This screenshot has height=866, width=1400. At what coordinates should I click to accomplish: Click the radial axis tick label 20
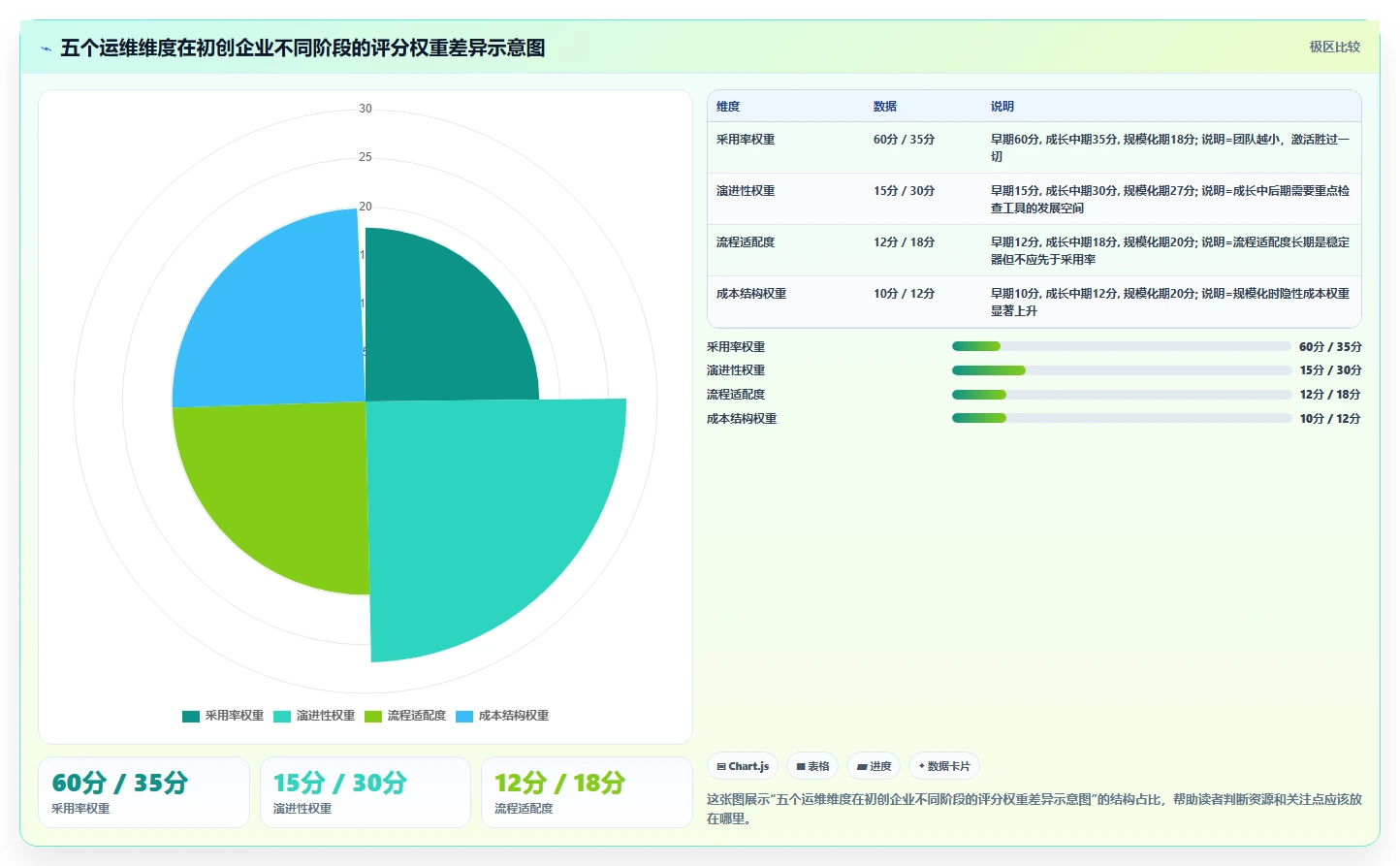pos(366,207)
